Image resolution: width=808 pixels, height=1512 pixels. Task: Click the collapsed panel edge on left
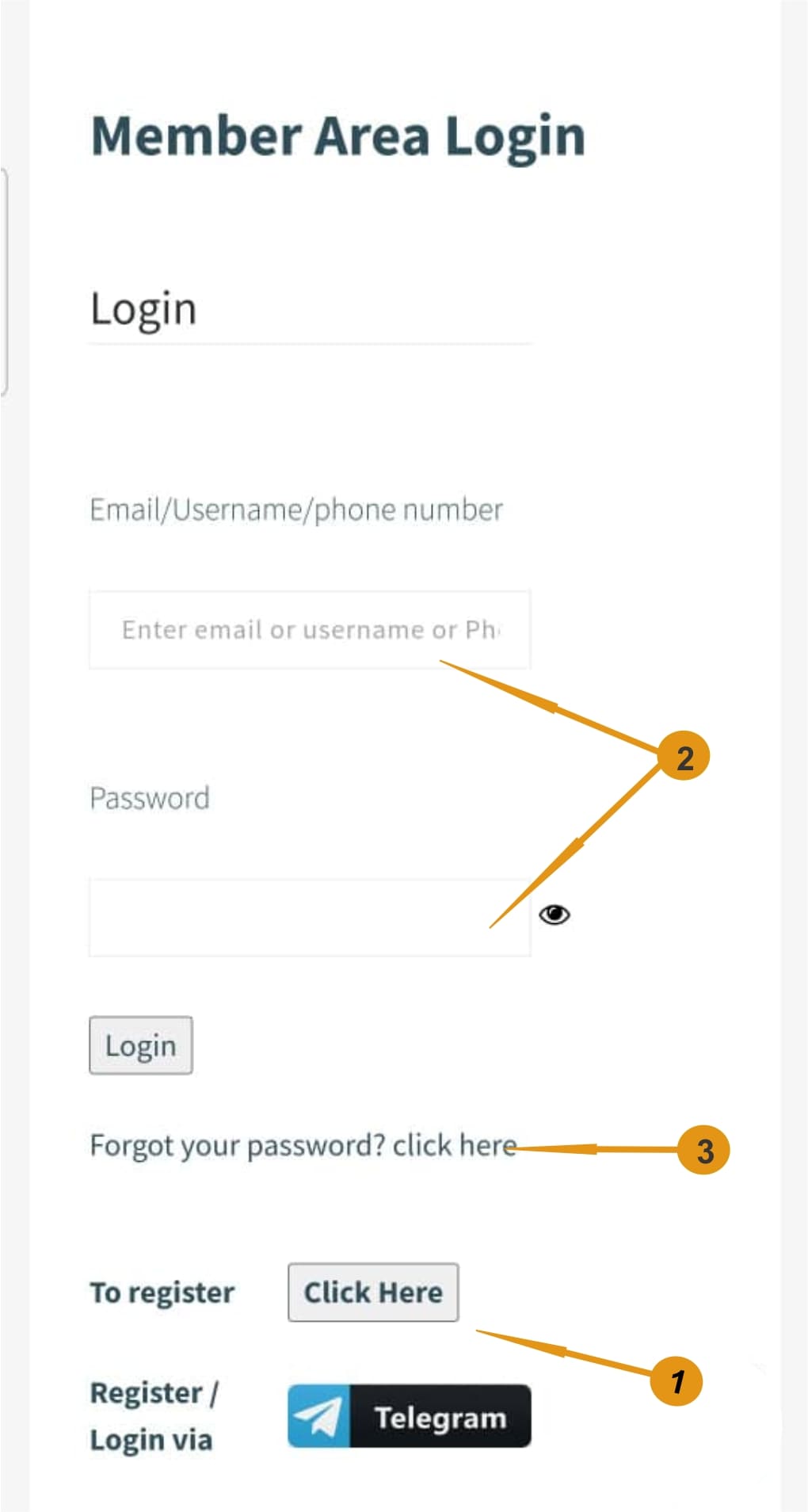pyautogui.click(x=4, y=281)
